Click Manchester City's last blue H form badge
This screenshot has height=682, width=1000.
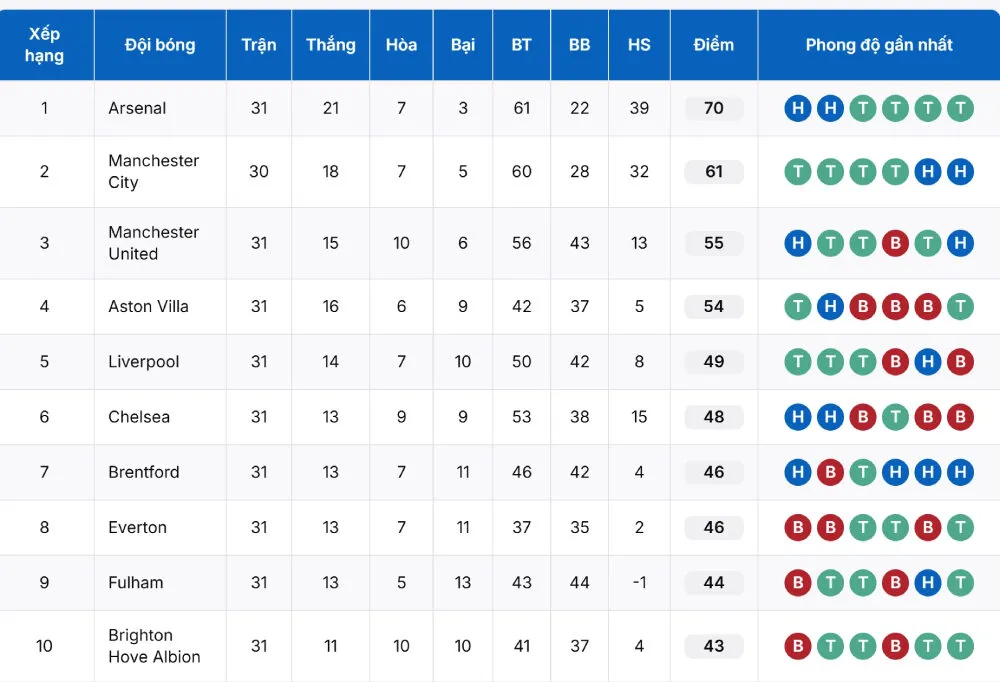click(960, 172)
